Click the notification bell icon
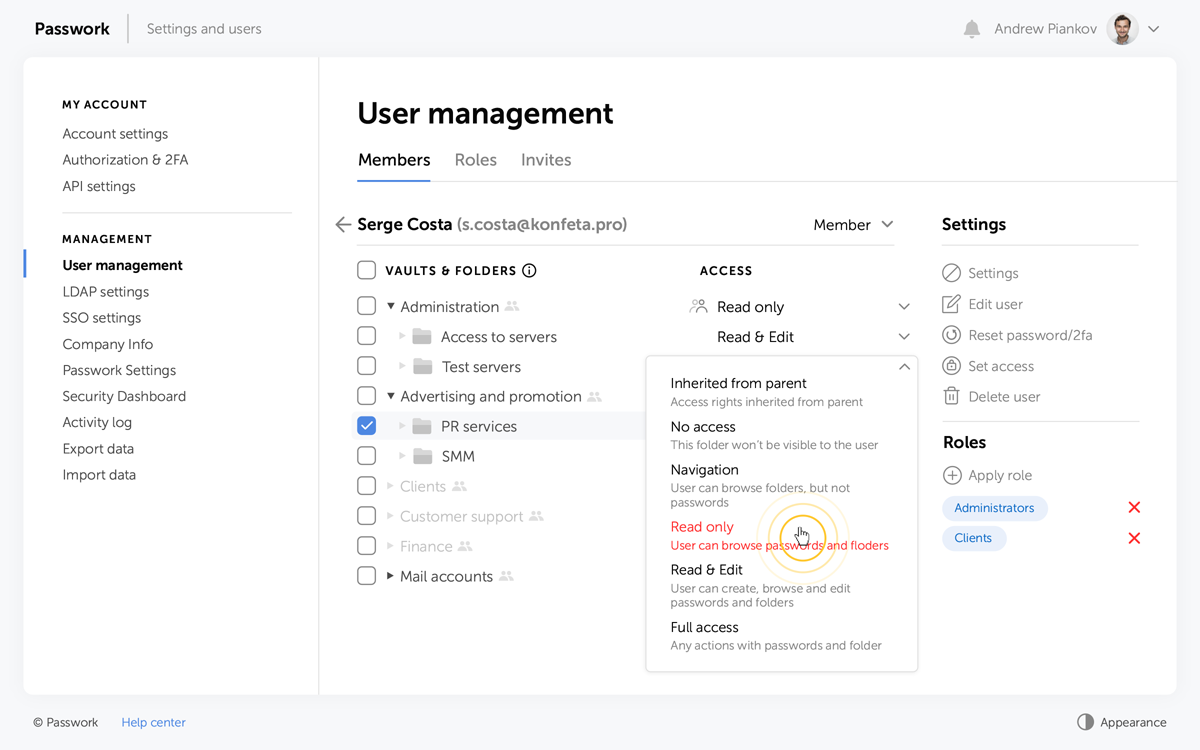The width and height of the screenshot is (1200, 750). pos(971,30)
